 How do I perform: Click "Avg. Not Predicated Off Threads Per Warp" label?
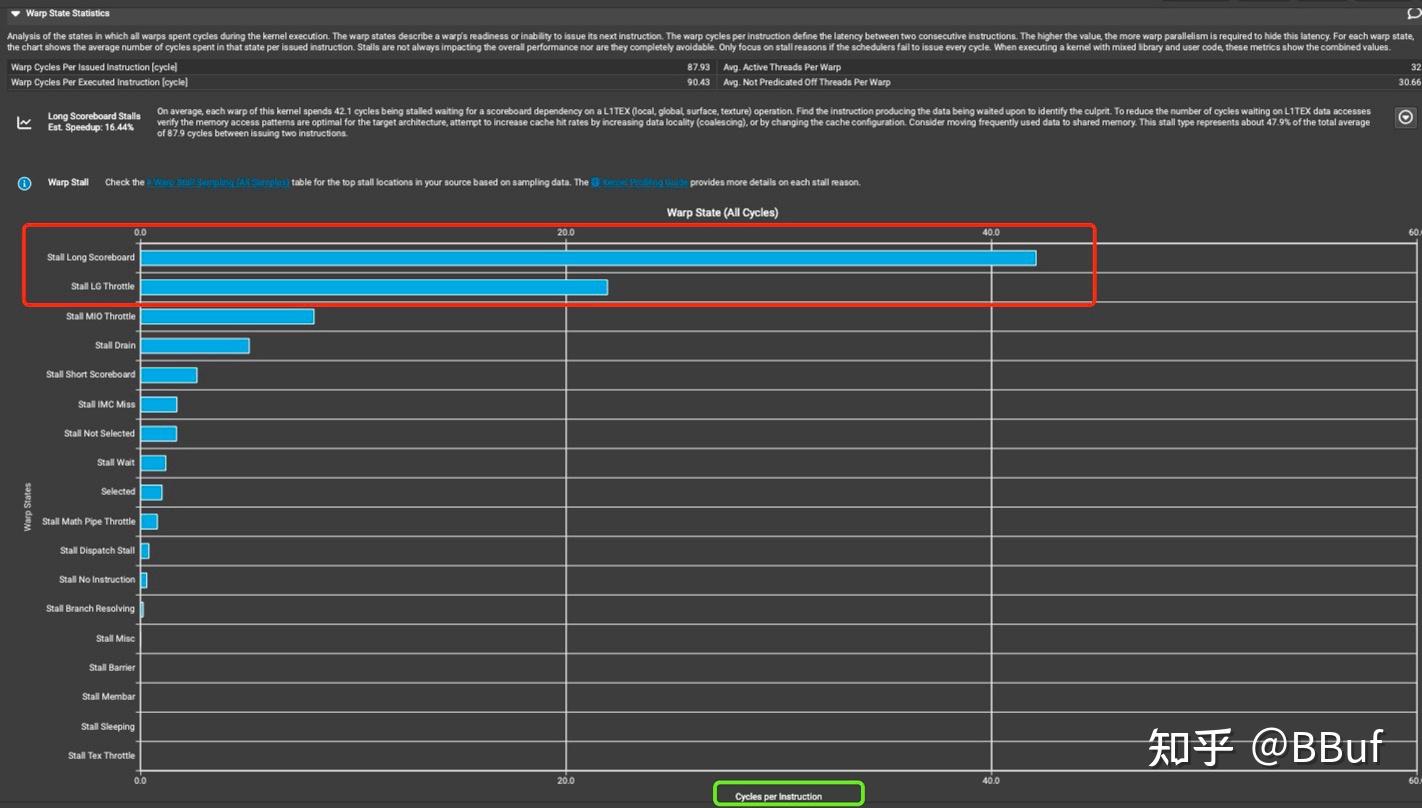coord(807,82)
